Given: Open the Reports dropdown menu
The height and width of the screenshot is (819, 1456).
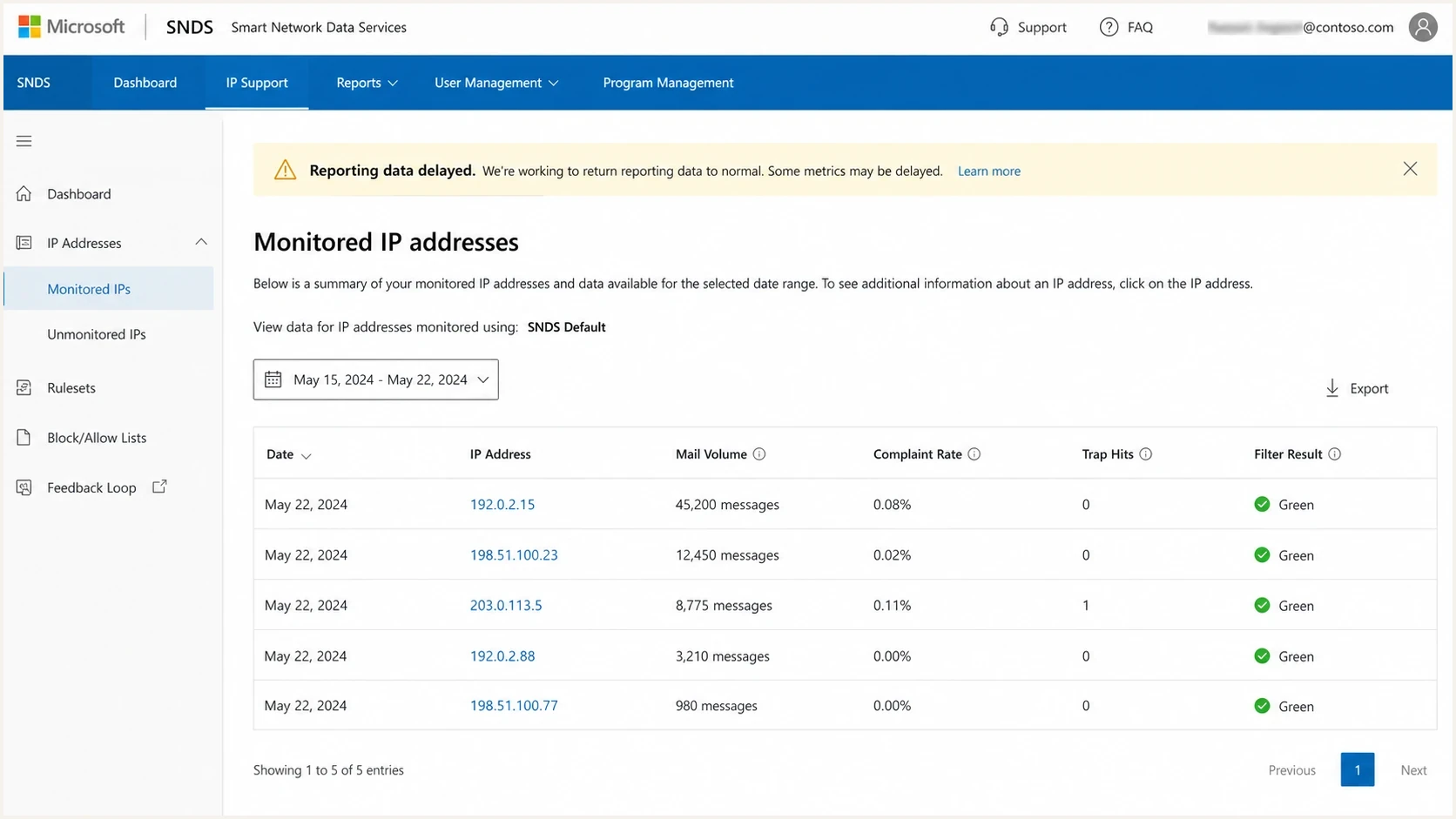Looking at the screenshot, I should pyautogui.click(x=367, y=83).
